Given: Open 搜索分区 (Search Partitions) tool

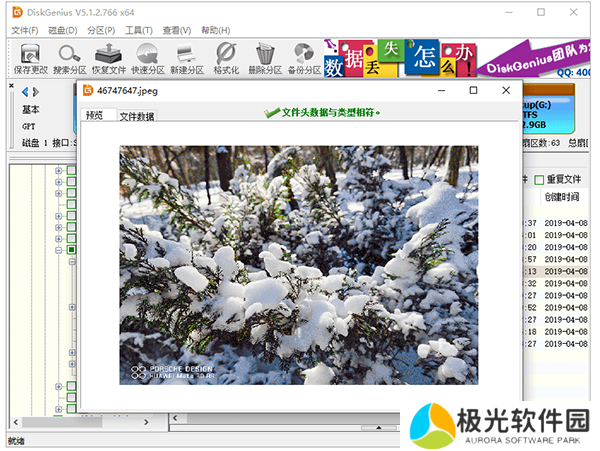Looking at the screenshot, I should click(x=69, y=59).
